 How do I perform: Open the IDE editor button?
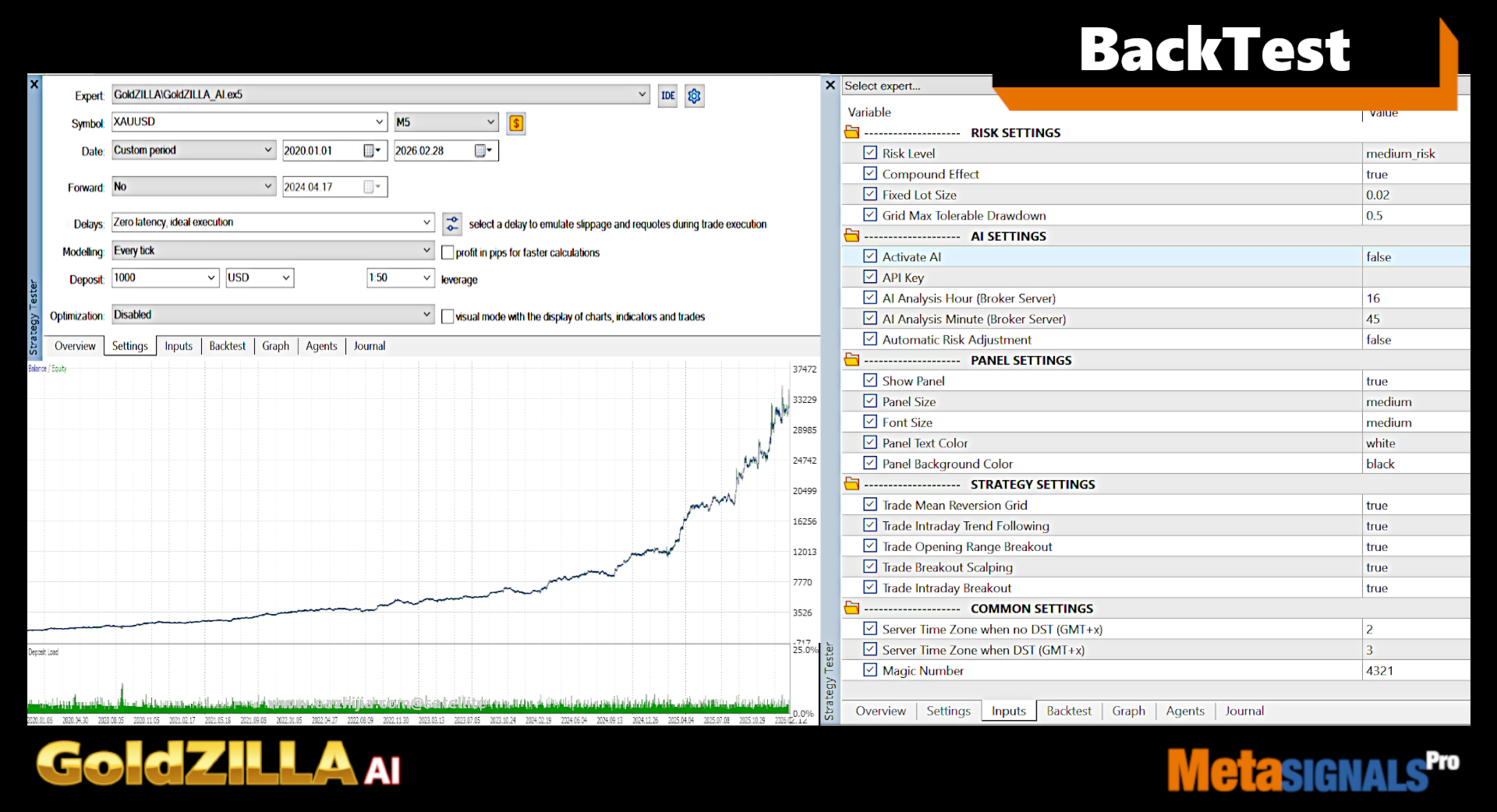pyautogui.click(x=668, y=96)
